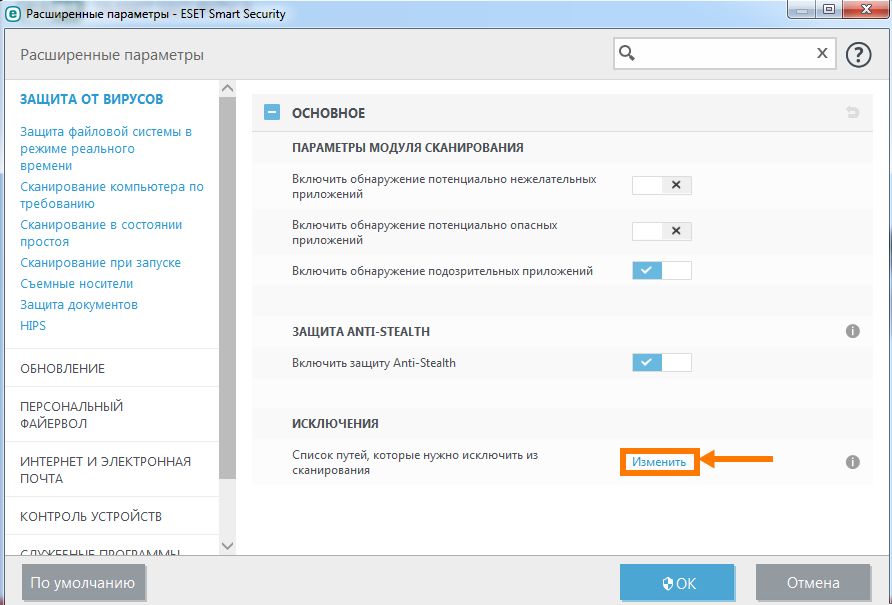Screen dimensions: 892x605
Task: Click the Отмена button
Action: pos(813,583)
